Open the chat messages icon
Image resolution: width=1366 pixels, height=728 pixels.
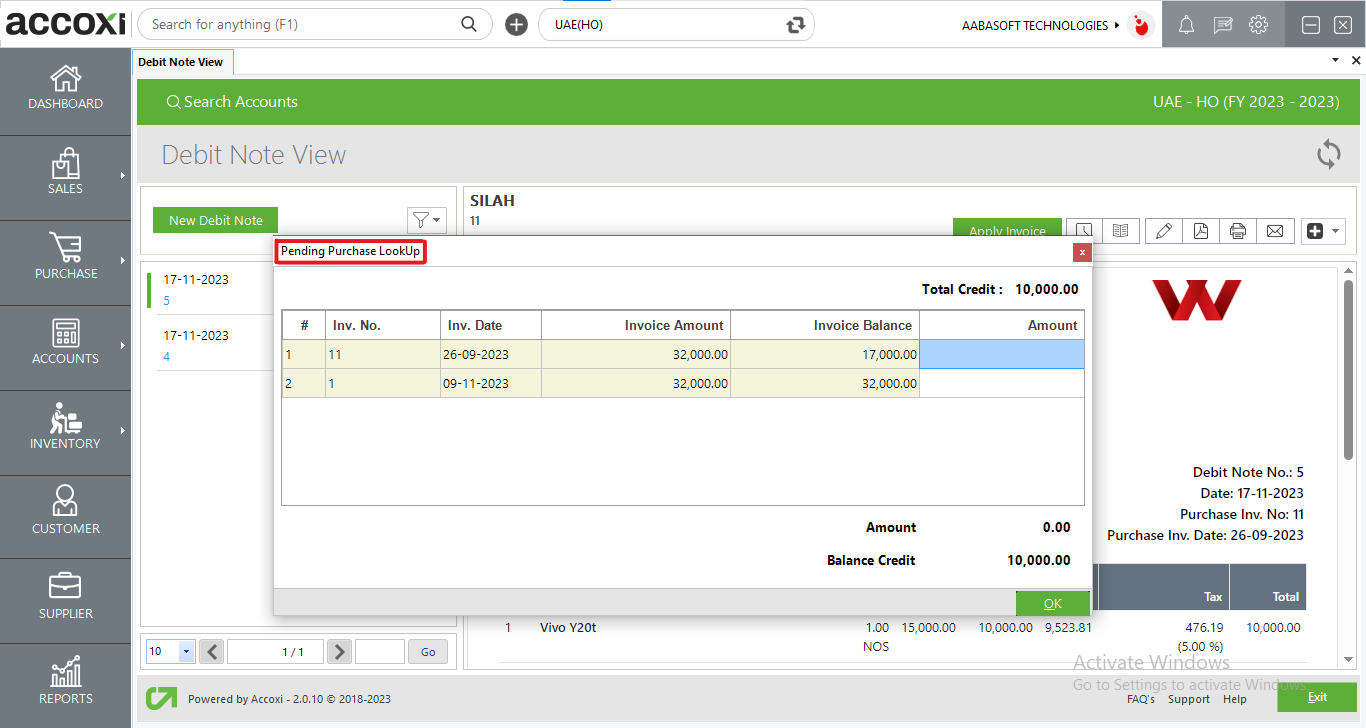[x=1222, y=24]
